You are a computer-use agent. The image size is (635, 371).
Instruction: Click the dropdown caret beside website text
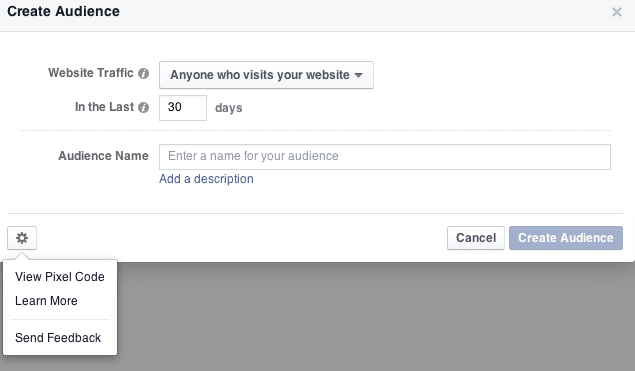pos(358,75)
